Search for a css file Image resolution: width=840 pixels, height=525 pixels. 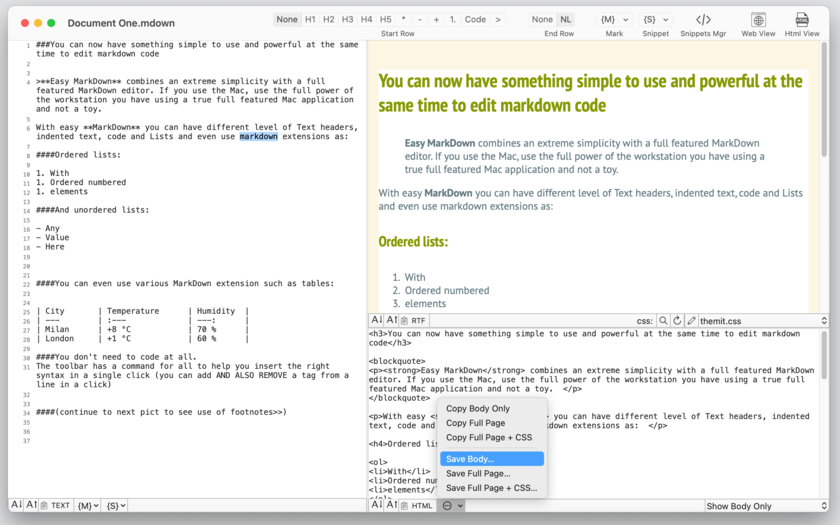click(663, 320)
